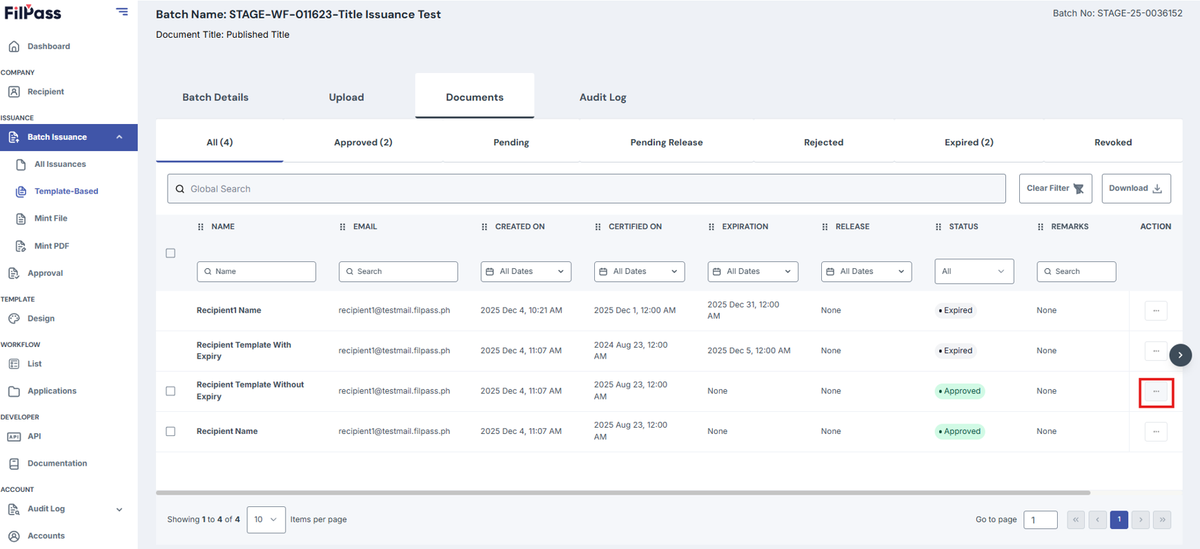The width and height of the screenshot is (1200, 549).
Task: Check Recipient Template Without Expiry row
Action: click(170, 391)
